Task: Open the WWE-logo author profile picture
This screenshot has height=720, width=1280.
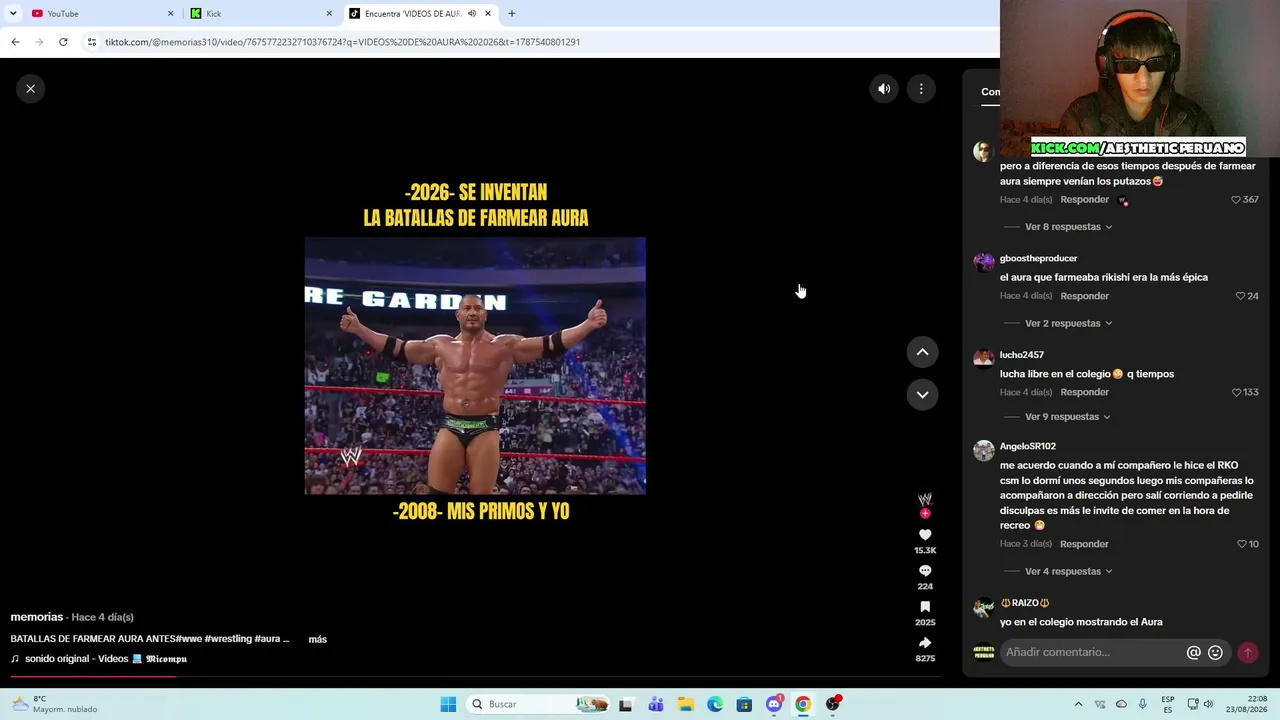Action: 925,499
